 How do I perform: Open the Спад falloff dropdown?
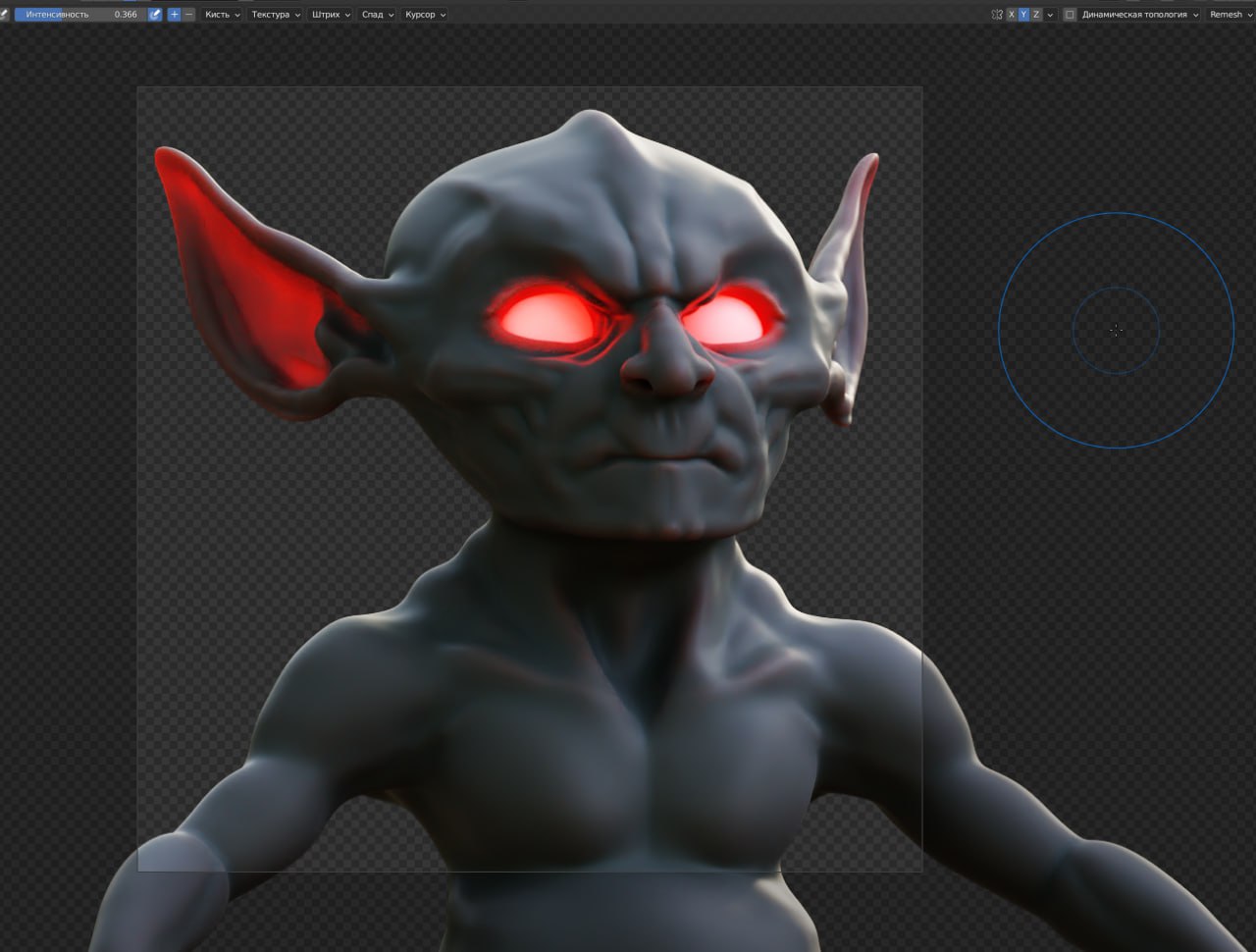(x=377, y=15)
